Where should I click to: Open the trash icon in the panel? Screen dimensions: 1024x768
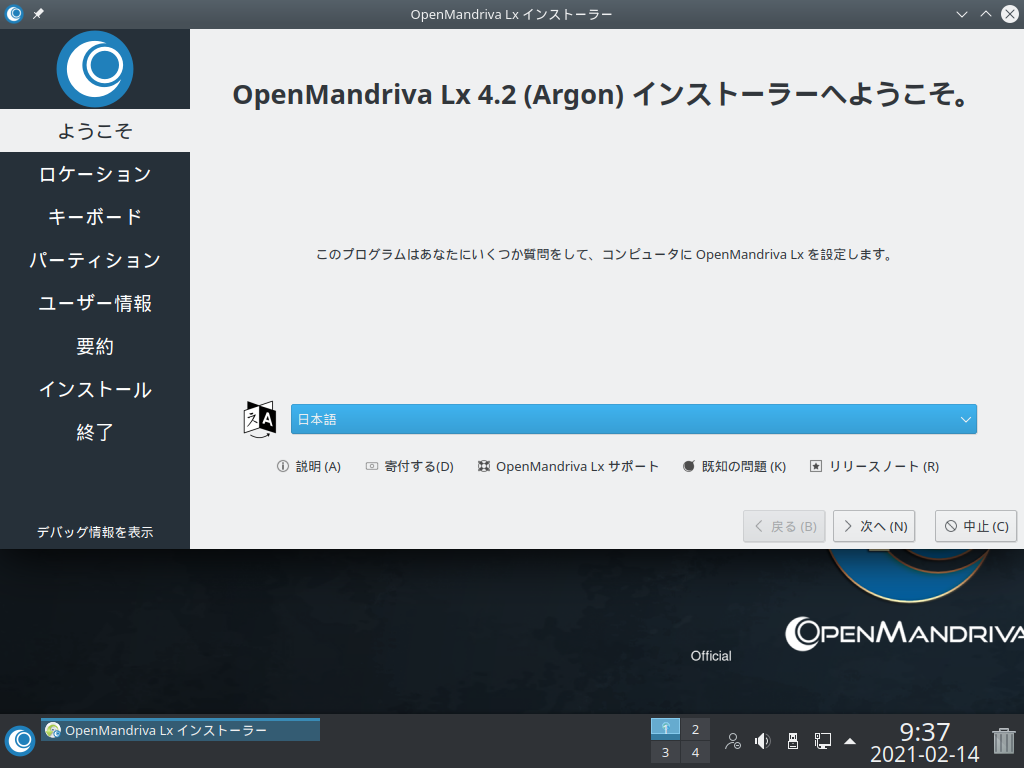(1004, 741)
